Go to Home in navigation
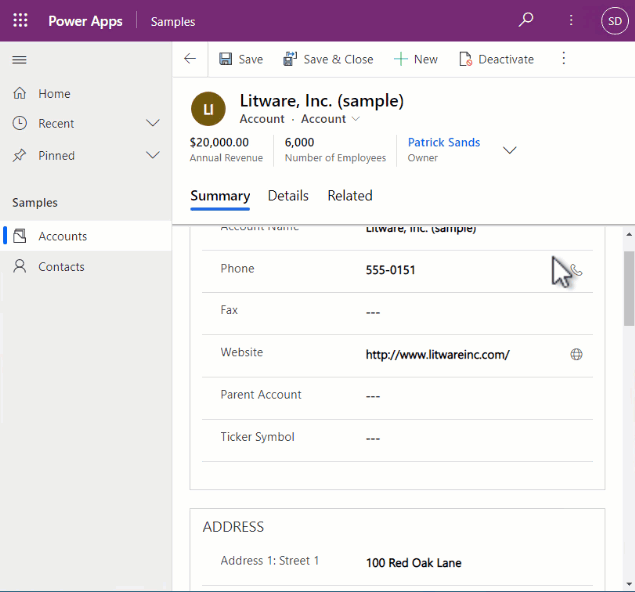This screenshot has height=592, width=635. 54,94
